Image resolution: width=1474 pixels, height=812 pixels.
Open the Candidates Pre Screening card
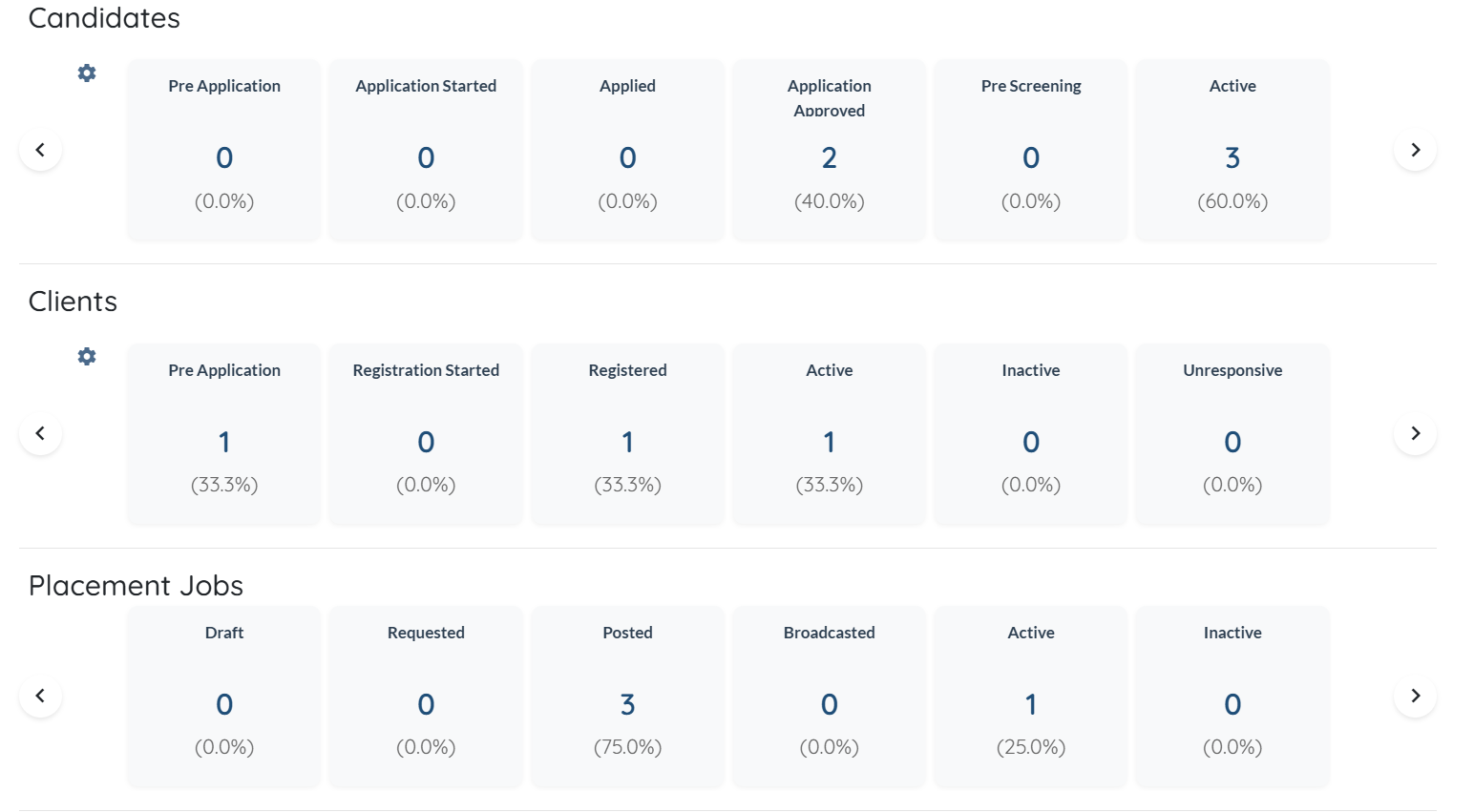coord(1030,150)
